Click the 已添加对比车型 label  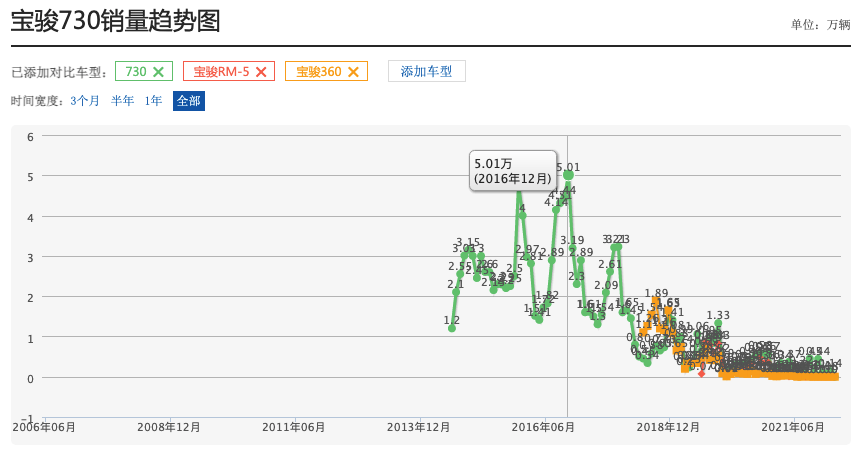59,72
